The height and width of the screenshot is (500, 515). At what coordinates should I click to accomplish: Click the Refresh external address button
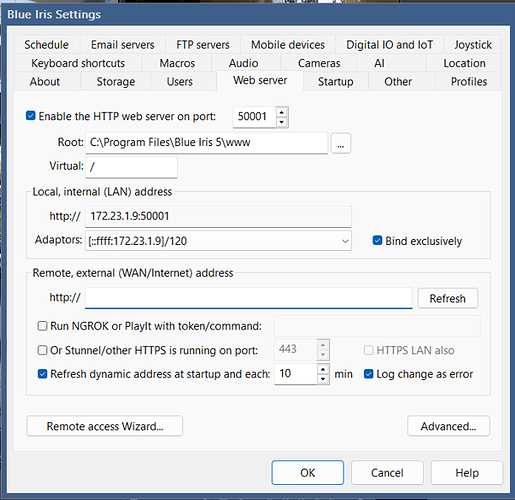[448, 298]
